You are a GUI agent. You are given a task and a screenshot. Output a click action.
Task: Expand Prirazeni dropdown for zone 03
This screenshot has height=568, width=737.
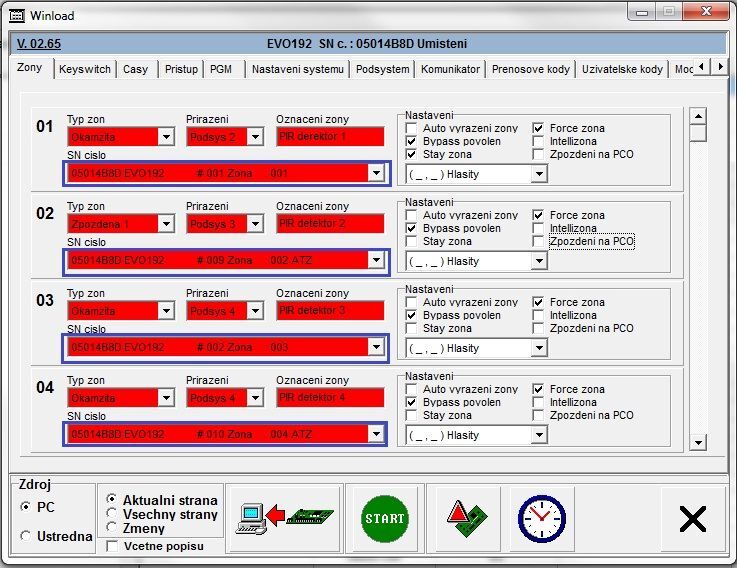[x=258, y=311]
